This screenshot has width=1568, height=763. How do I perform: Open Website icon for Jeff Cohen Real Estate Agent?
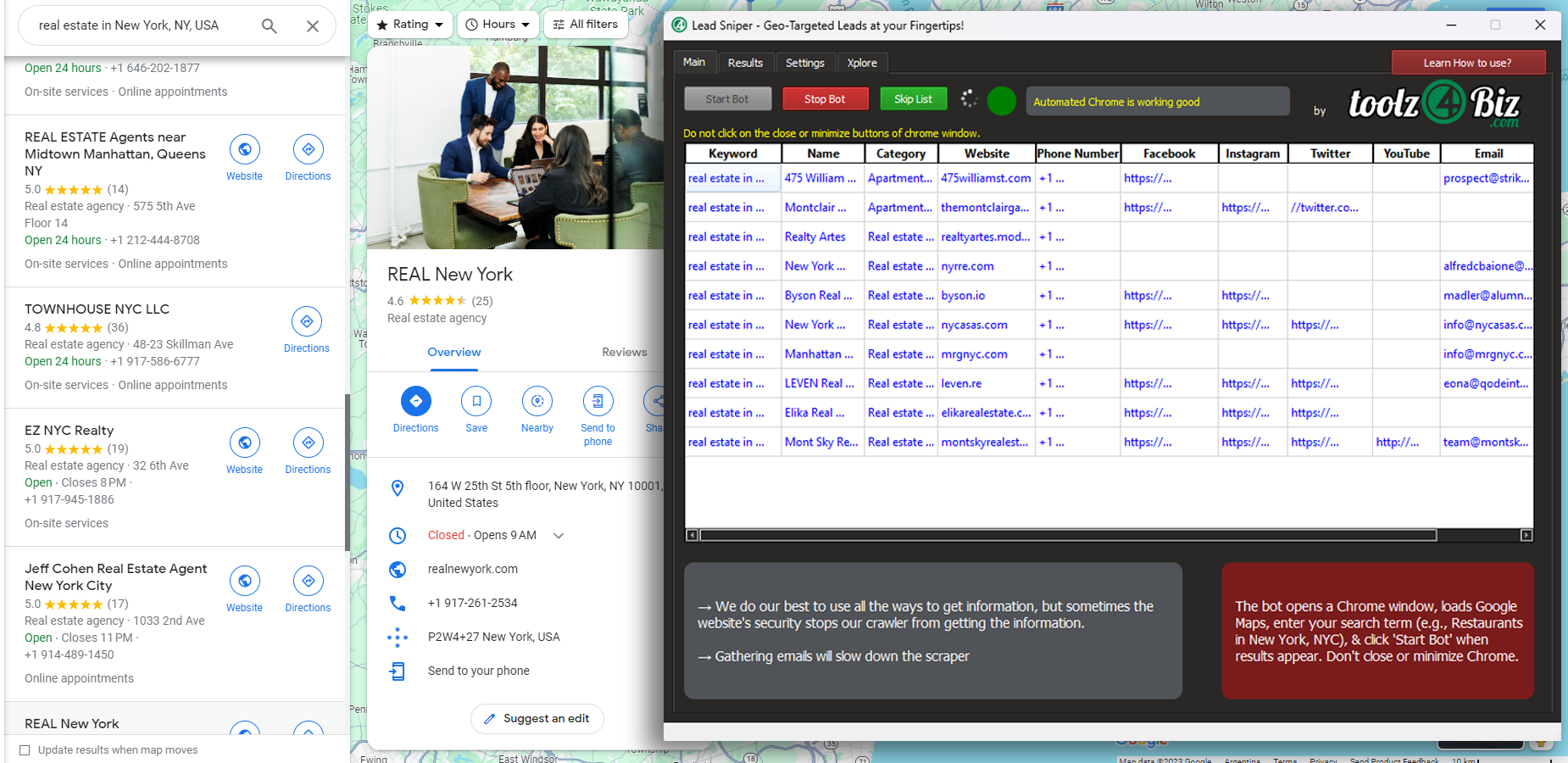click(x=245, y=581)
